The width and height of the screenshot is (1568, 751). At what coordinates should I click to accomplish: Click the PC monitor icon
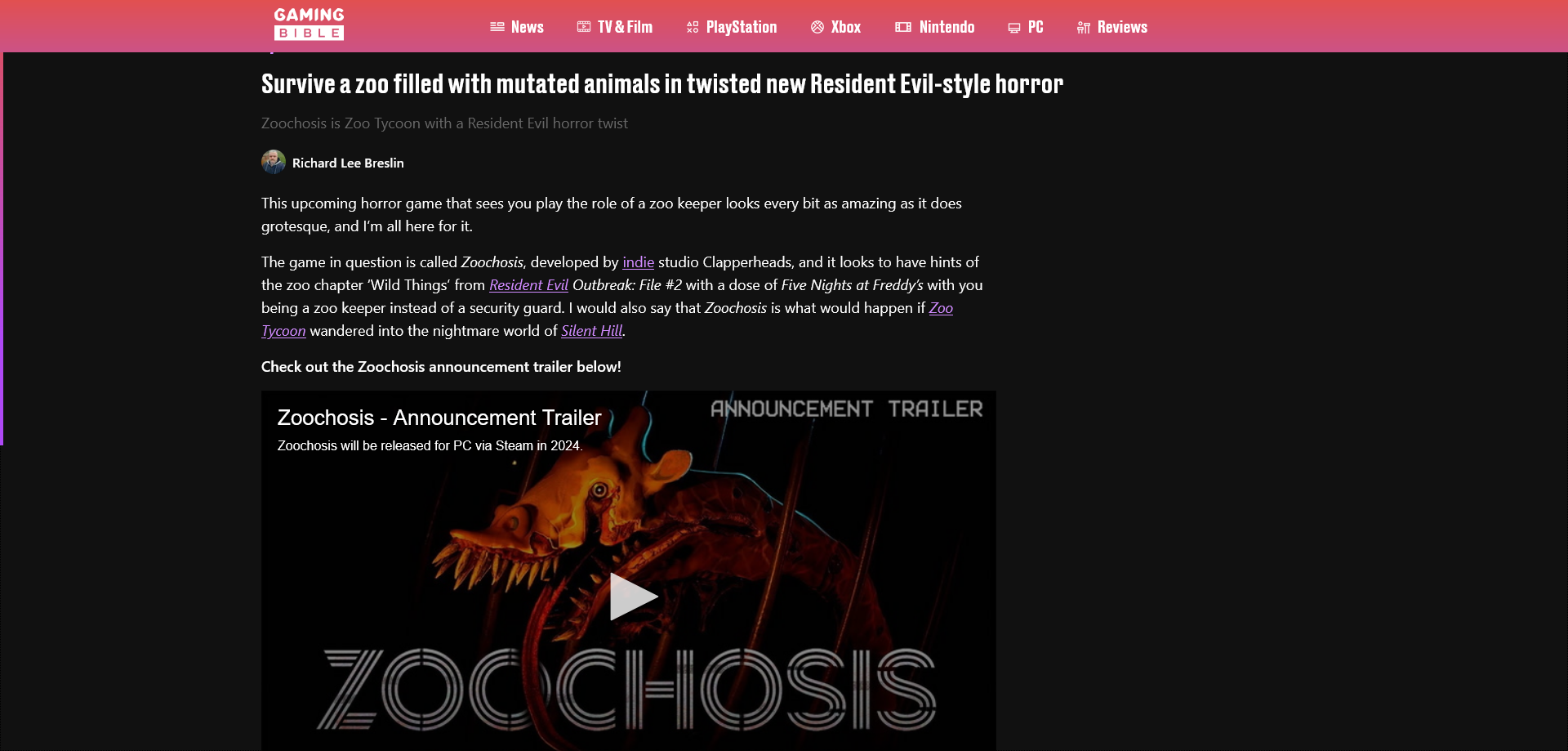(1014, 28)
